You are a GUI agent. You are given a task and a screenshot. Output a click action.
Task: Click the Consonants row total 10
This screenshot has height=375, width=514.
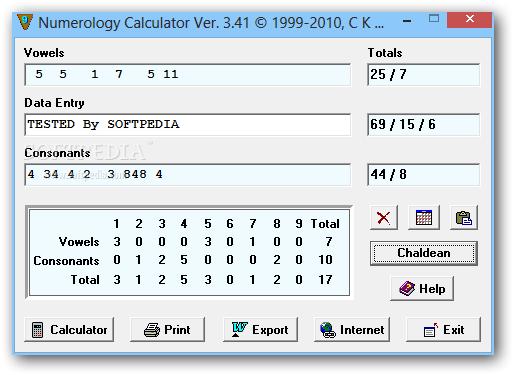pyautogui.click(x=325, y=260)
